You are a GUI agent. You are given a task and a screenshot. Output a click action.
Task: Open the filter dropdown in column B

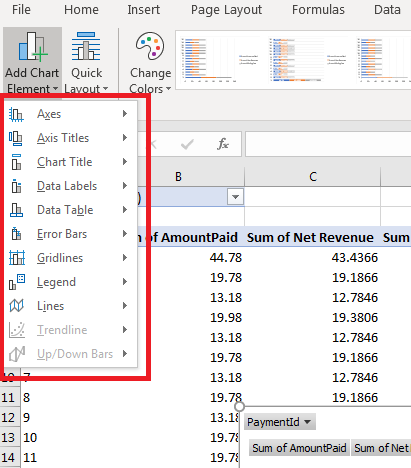tap(235, 197)
